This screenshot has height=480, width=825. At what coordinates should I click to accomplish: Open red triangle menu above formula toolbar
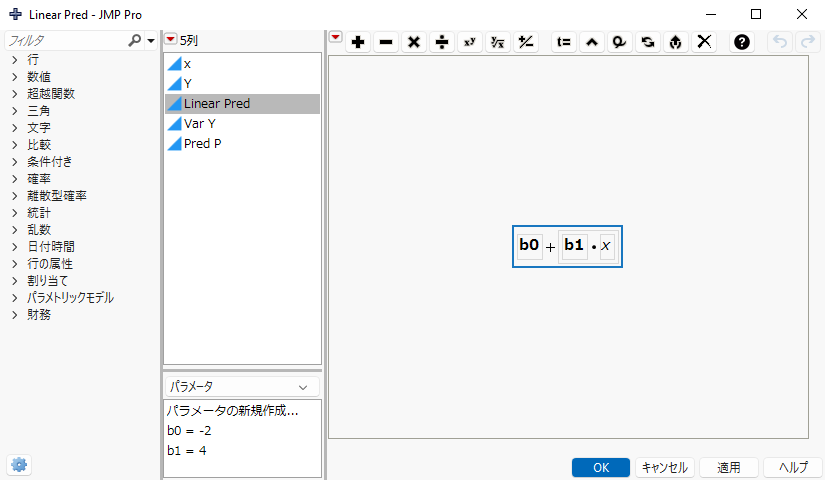tap(335, 37)
